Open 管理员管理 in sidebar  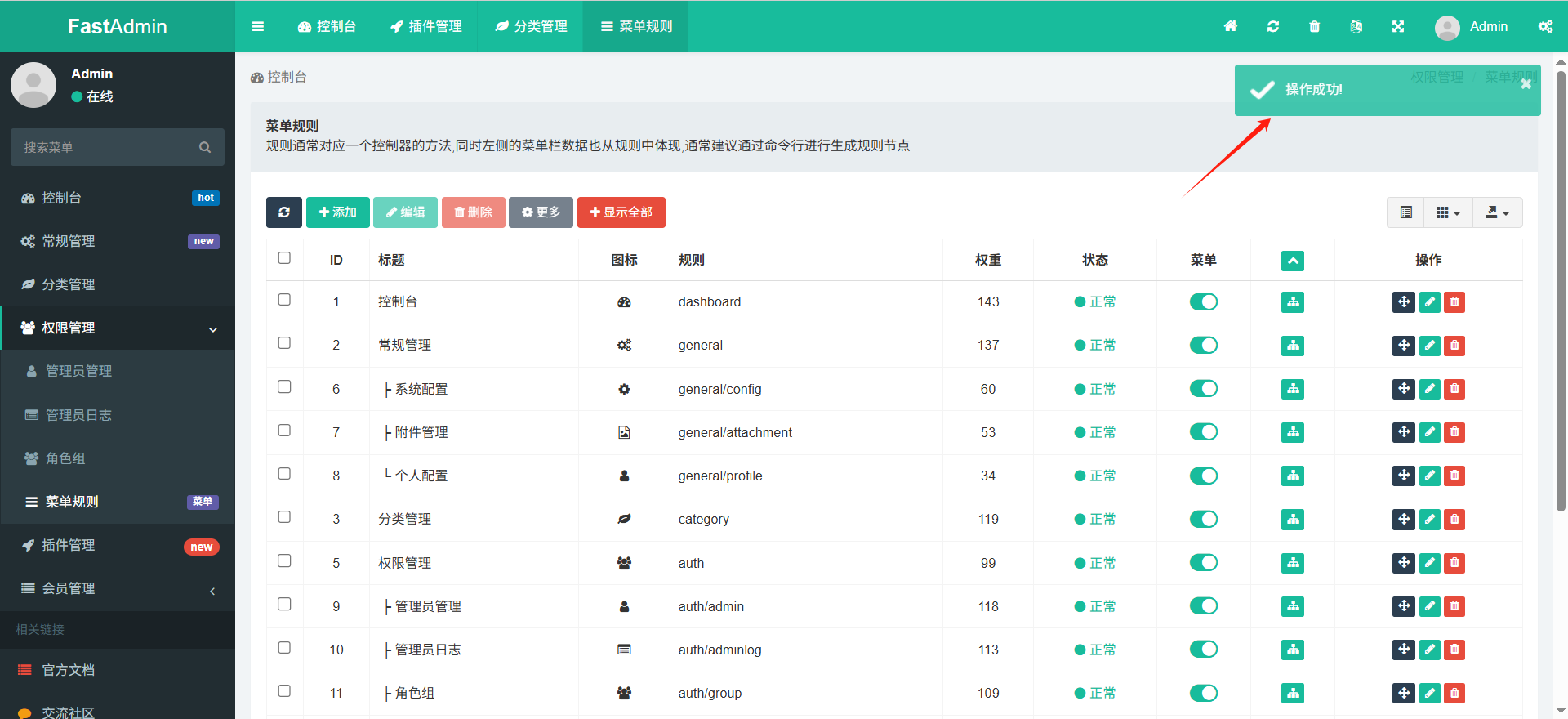[x=118, y=372]
